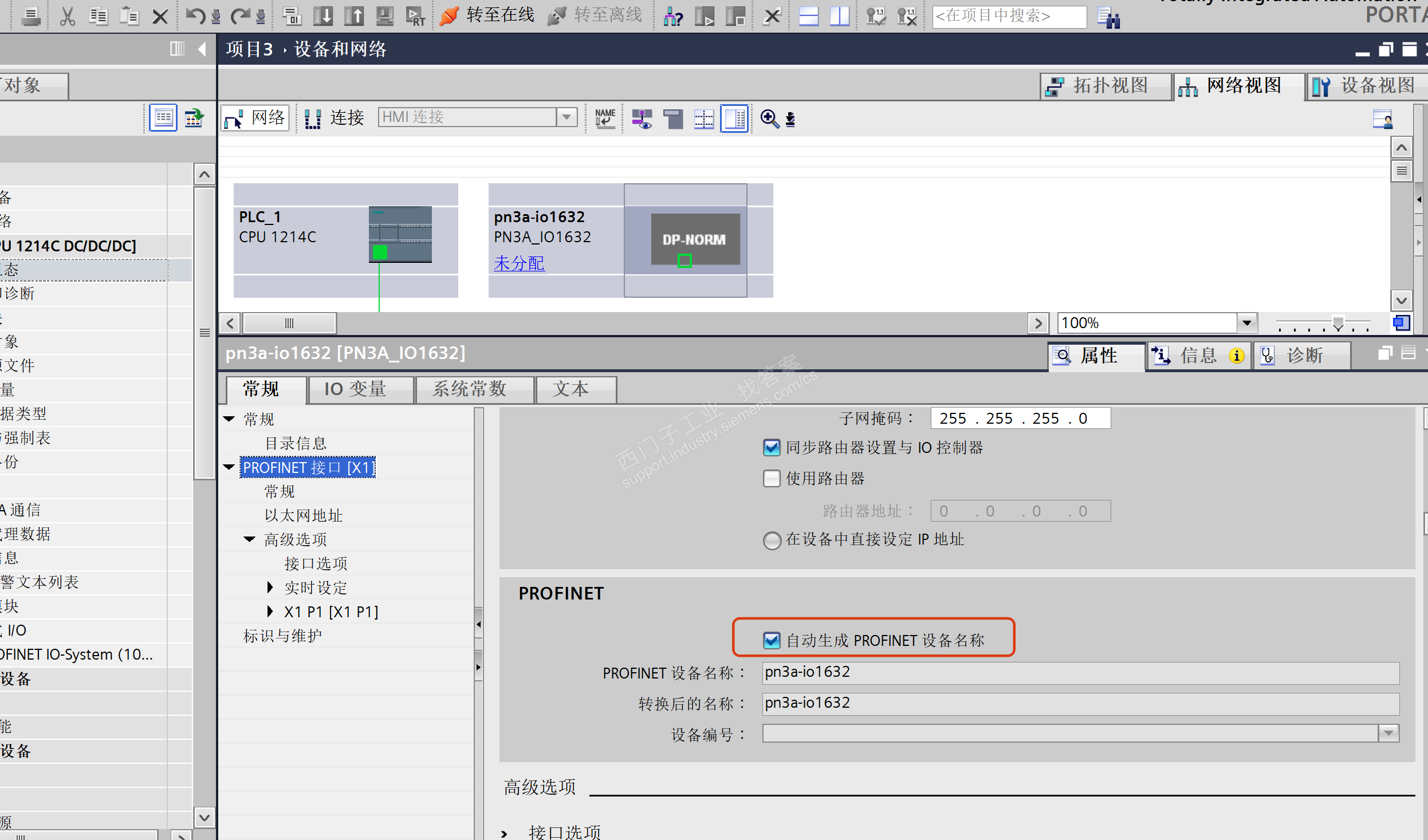Screen dimensions: 1428x840
Task: Expand the Real-time settings (实时设定) tree node
Action: coord(270,587)
